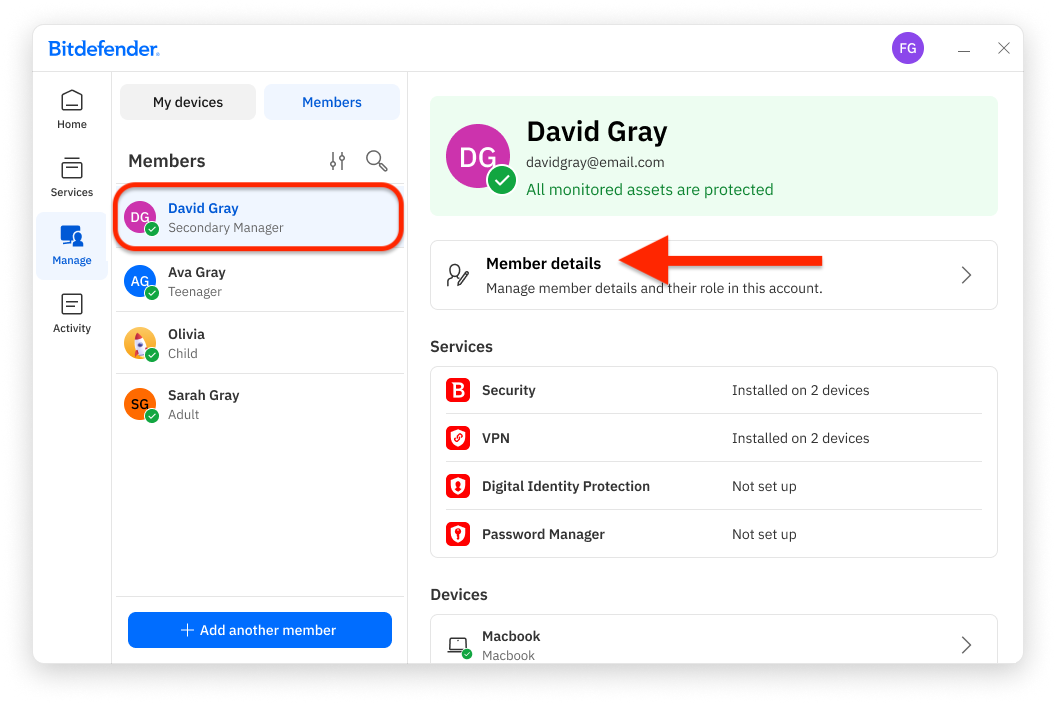Click the Digital Identity Protection icon
This screenshot has width=1056, height=704.
[458, 486]
